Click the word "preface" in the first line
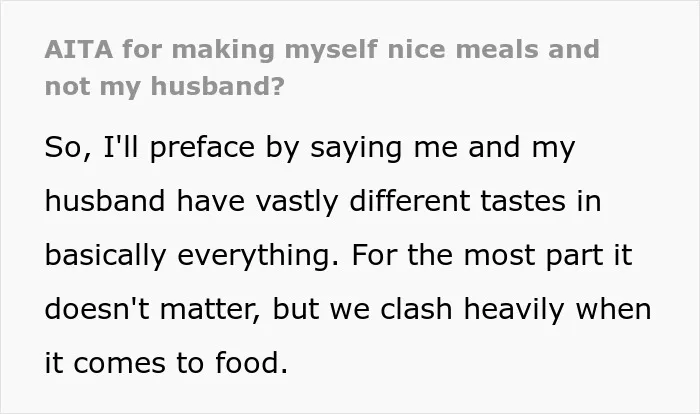 point(202,148)
